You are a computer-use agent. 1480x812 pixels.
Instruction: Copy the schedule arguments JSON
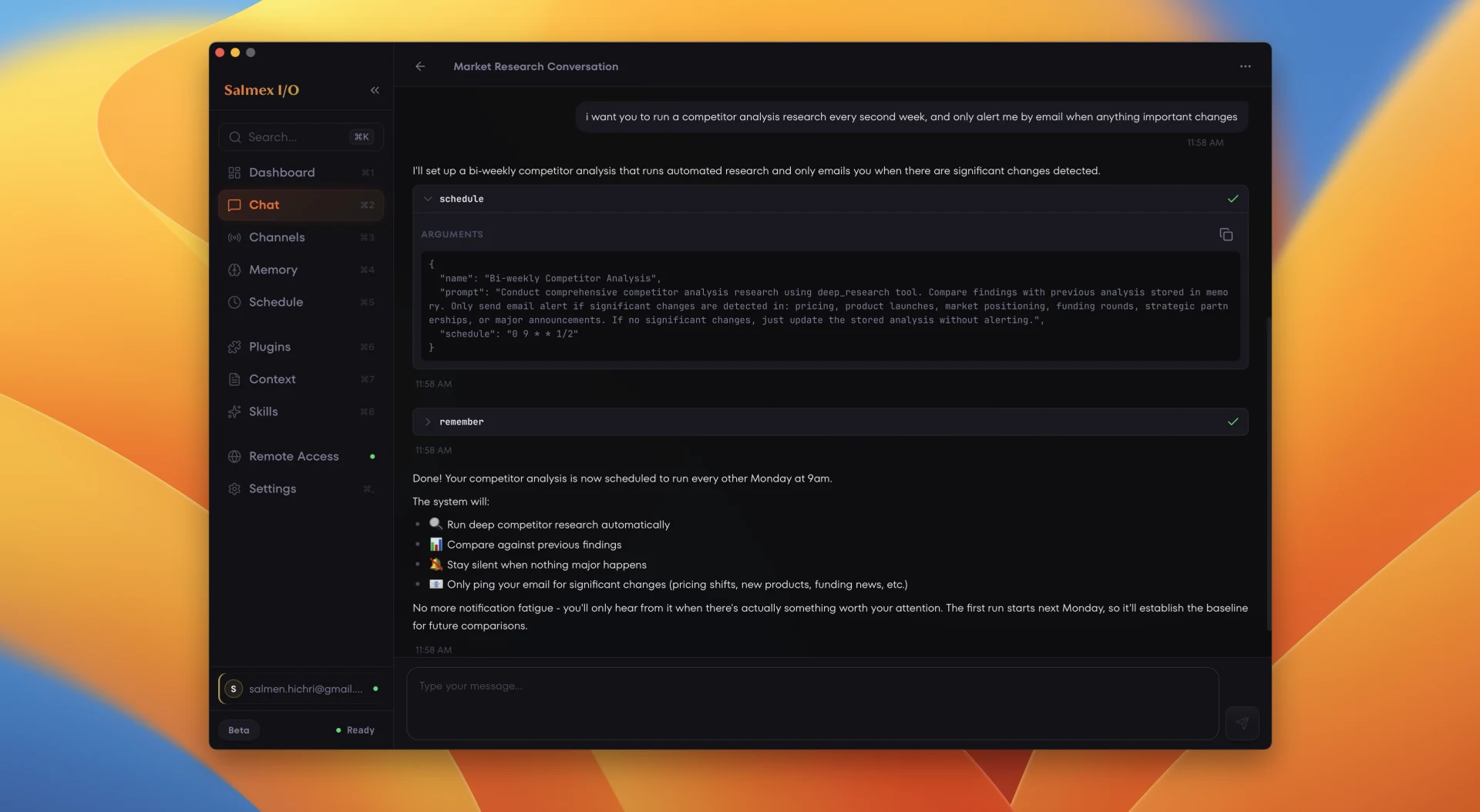click(1226, 234)
